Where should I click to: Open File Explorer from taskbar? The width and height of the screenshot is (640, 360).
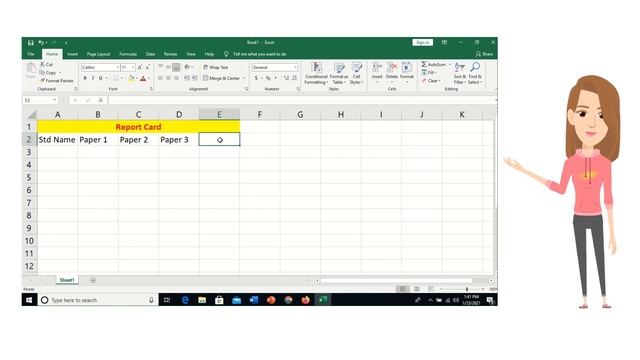(202, 300)
